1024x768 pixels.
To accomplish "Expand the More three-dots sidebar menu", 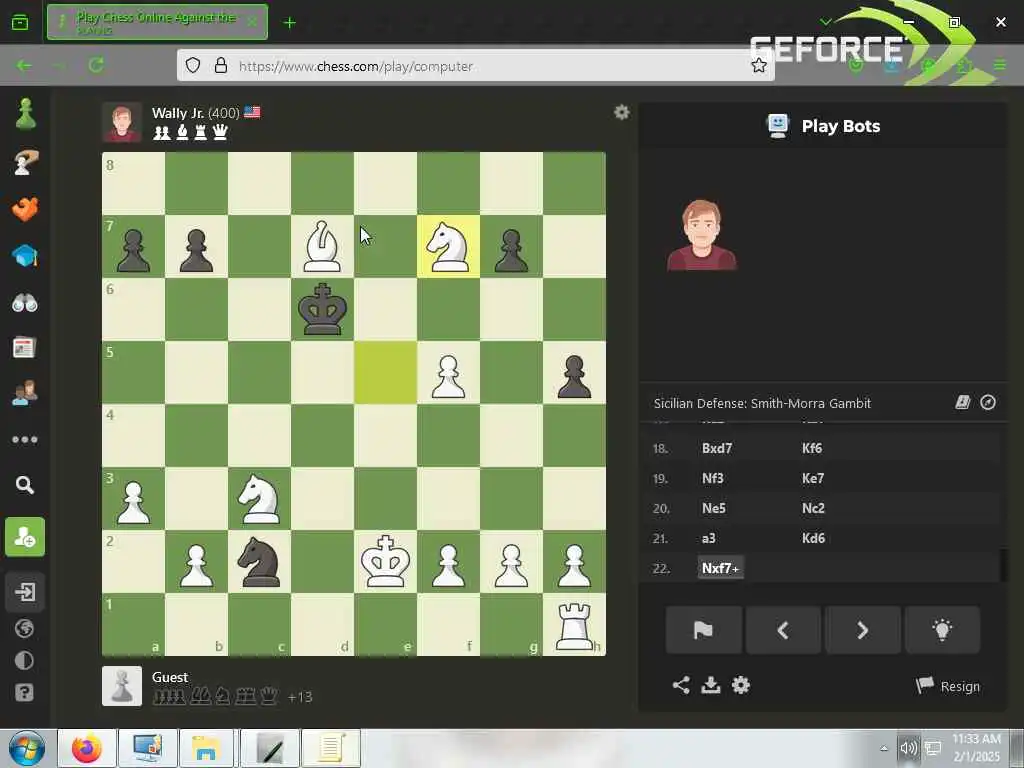I will coord(25,440).
